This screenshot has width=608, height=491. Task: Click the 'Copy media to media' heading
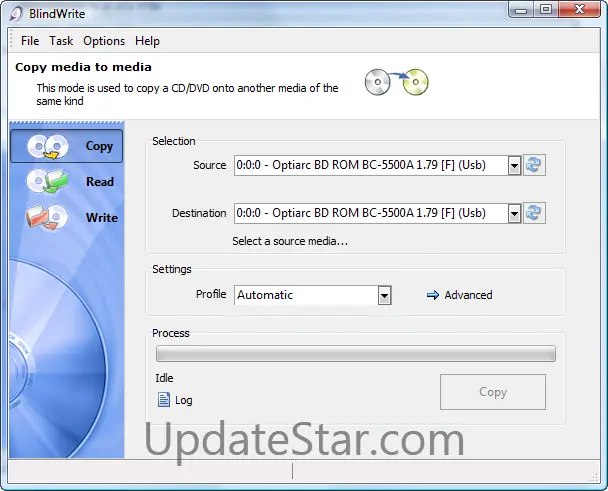click(x=83, y=67)
